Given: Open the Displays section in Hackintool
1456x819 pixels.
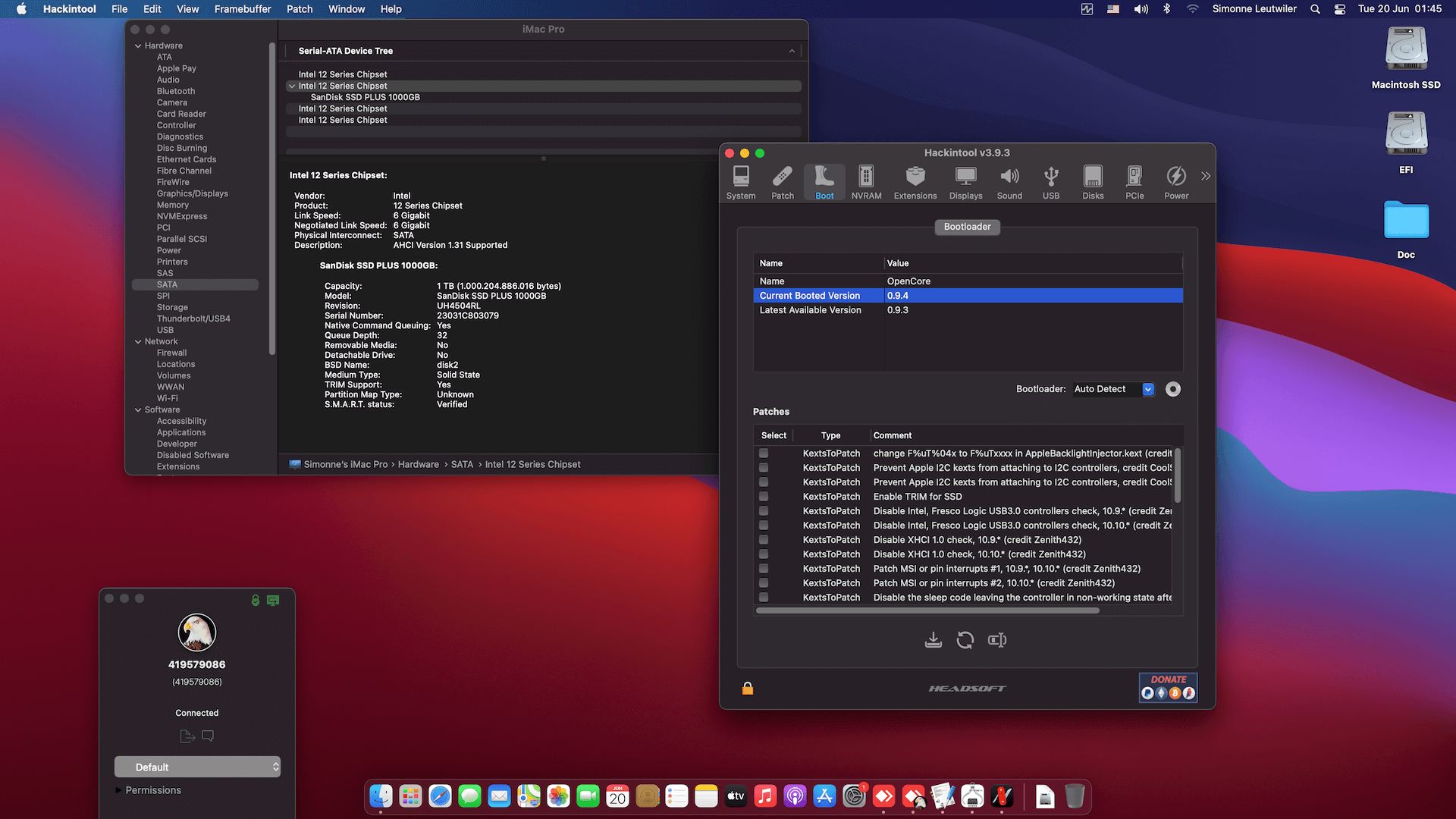Looking at the screenshot, I should 965,183.
